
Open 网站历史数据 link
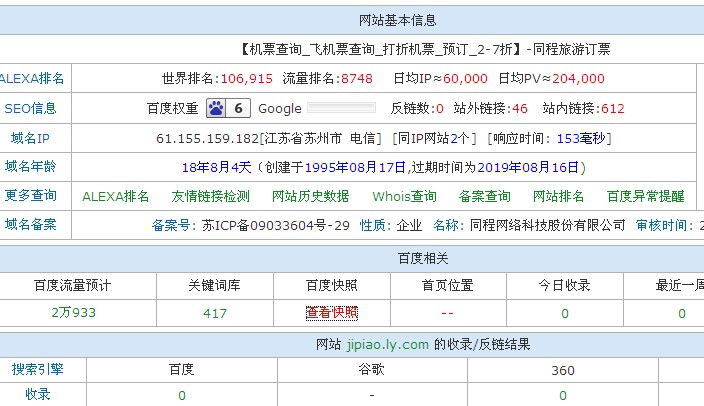pyautogui.click(x=311, y=196)
